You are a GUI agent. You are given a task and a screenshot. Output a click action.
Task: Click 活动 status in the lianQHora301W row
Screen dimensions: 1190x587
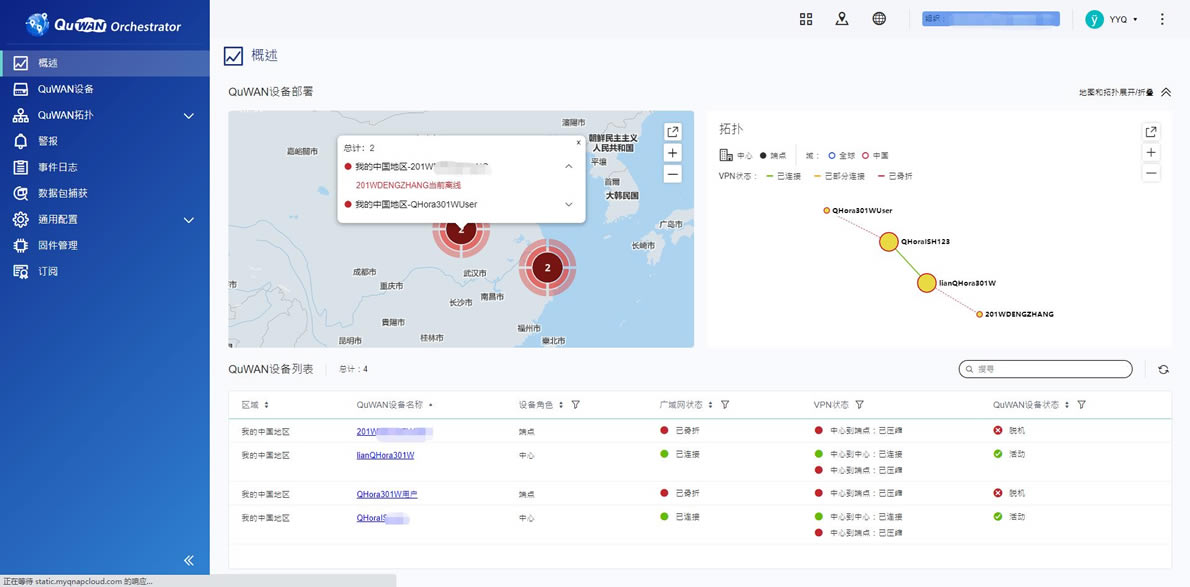coord(1017,454)
